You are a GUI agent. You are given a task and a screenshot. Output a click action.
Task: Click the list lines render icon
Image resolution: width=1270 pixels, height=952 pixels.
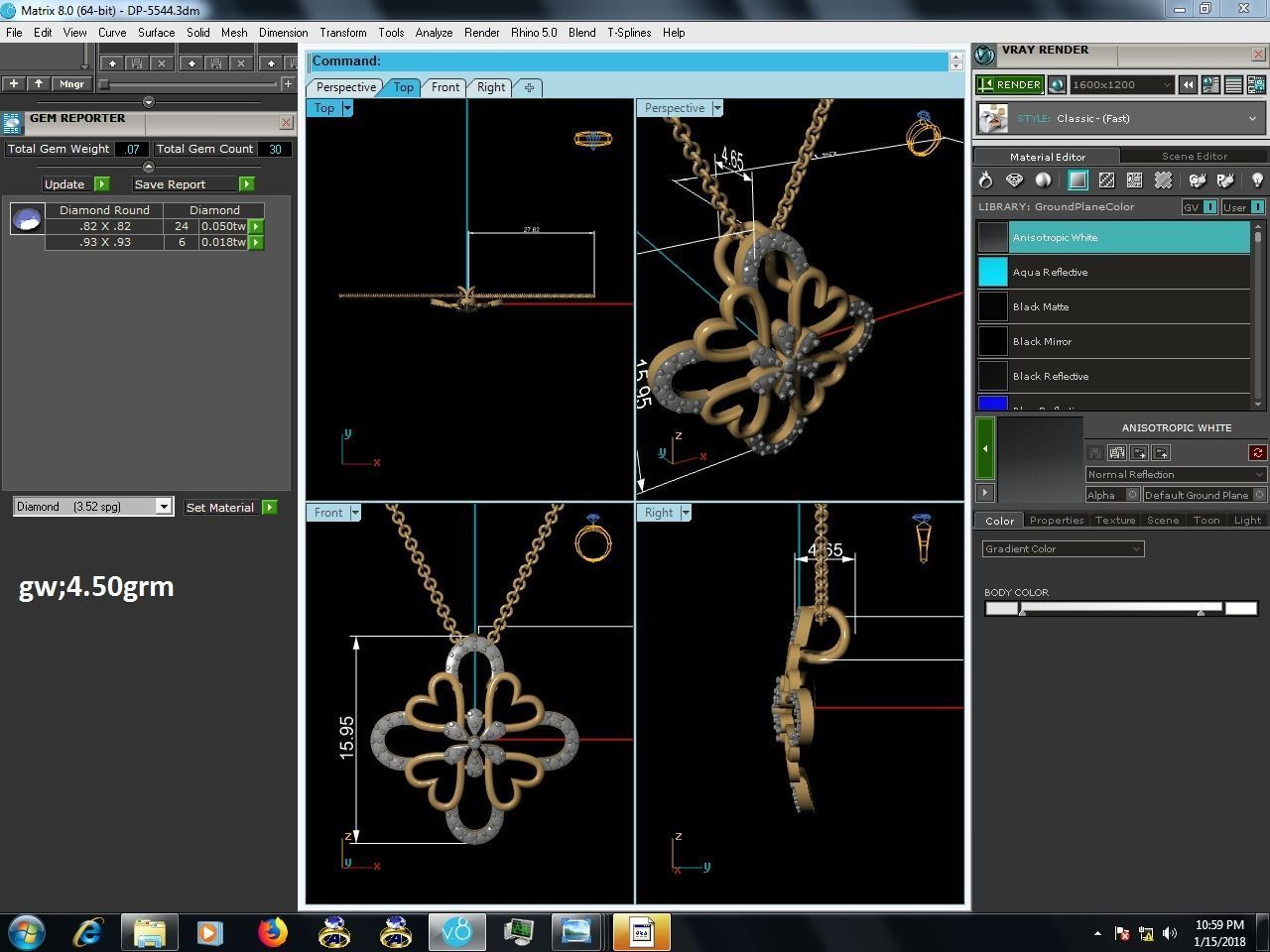coord(1233,85)
